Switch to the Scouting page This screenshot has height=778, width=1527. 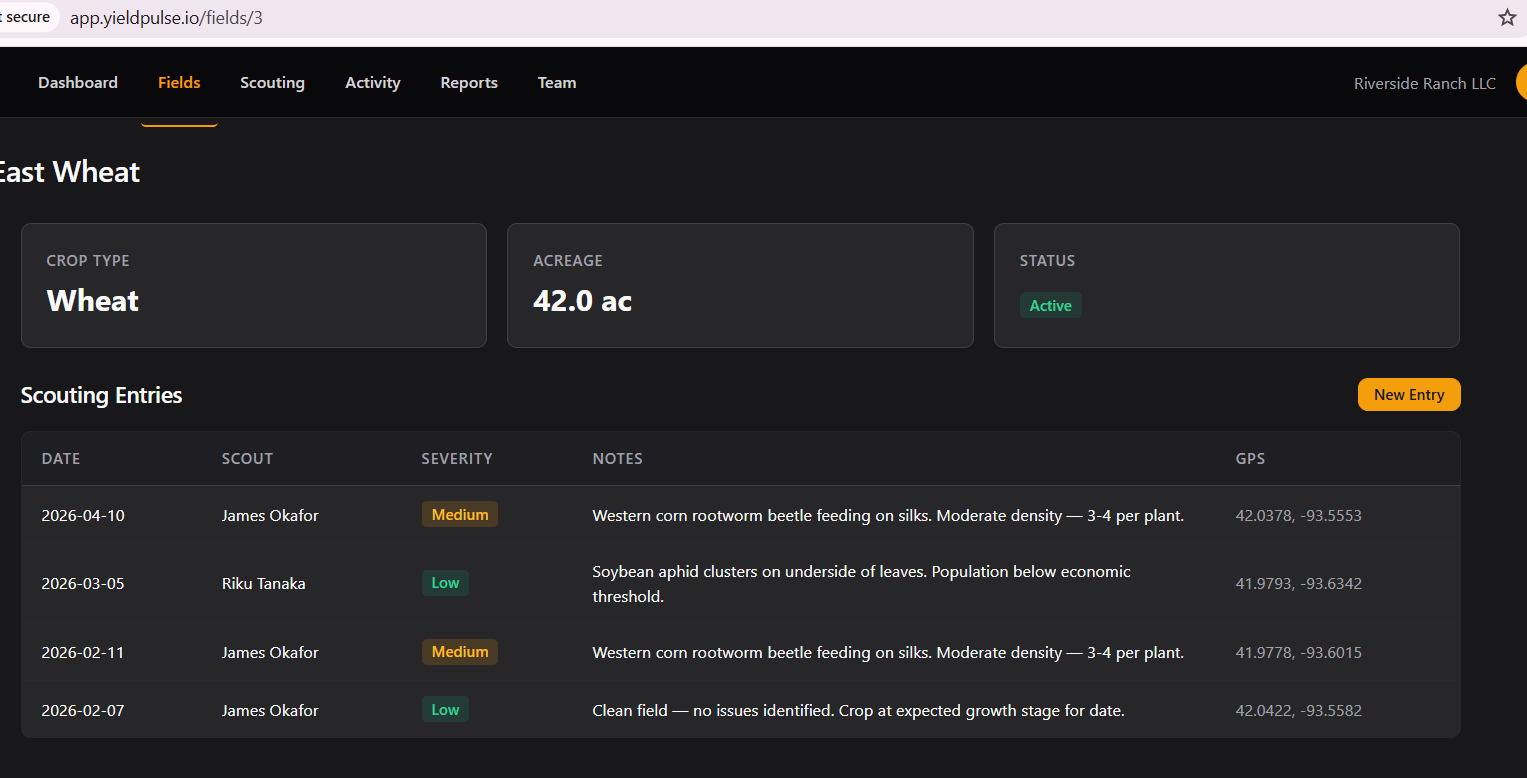(272, 83)
